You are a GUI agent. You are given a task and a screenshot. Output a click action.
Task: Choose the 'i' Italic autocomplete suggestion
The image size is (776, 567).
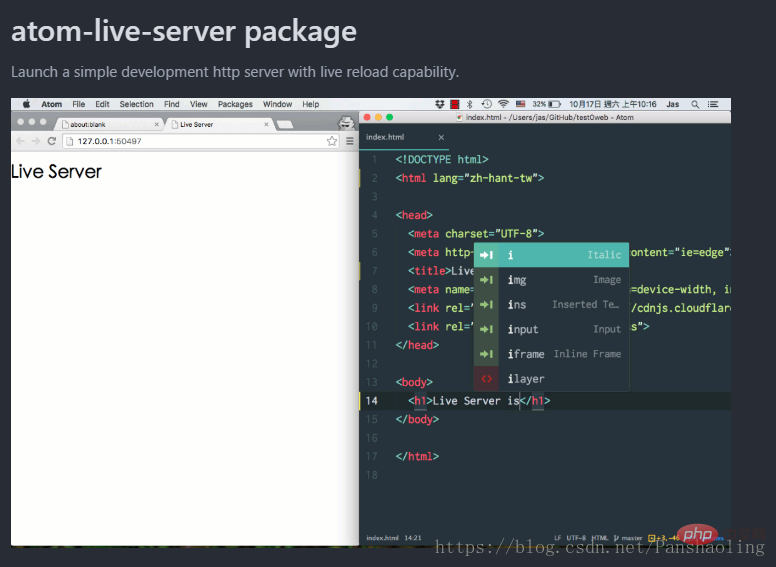[551, 255]
